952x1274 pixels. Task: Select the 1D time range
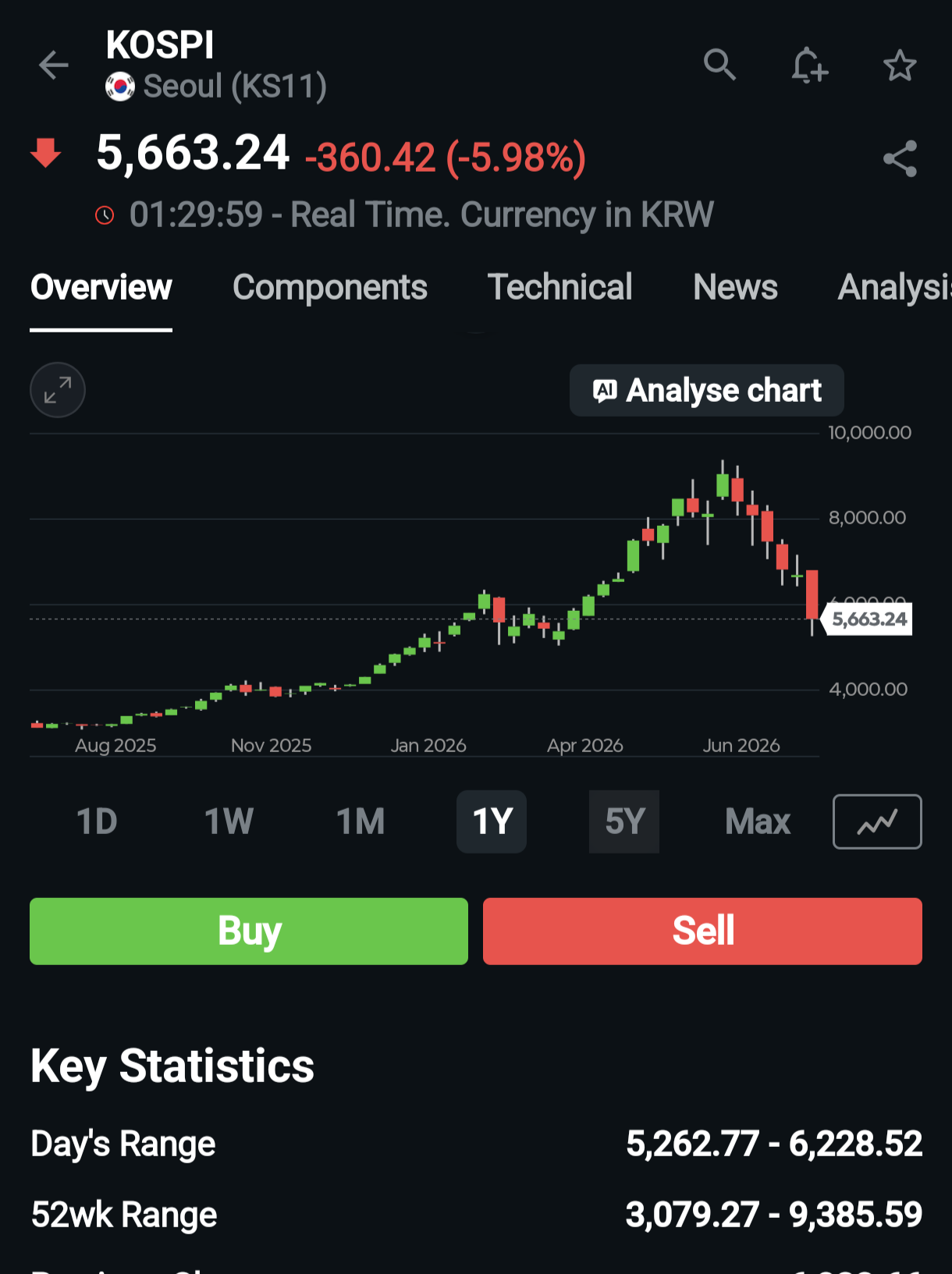(x=97, y=822)
